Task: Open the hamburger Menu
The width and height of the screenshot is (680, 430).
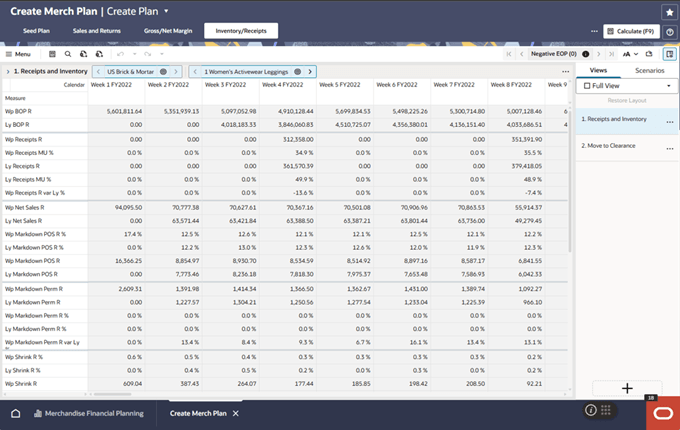Action: pos(18,54)
